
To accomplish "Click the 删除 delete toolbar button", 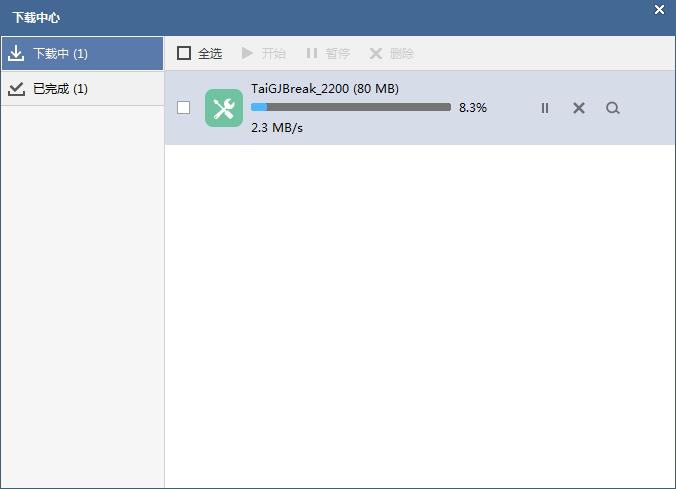I will tap(391, 53).
